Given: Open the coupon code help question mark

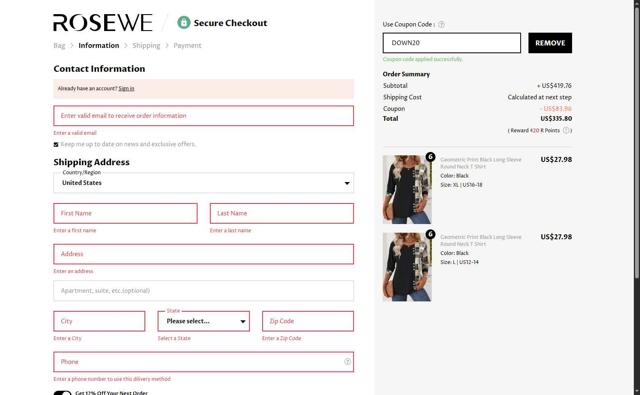Looking at the screenshot, I should click(x=441, y=24).
